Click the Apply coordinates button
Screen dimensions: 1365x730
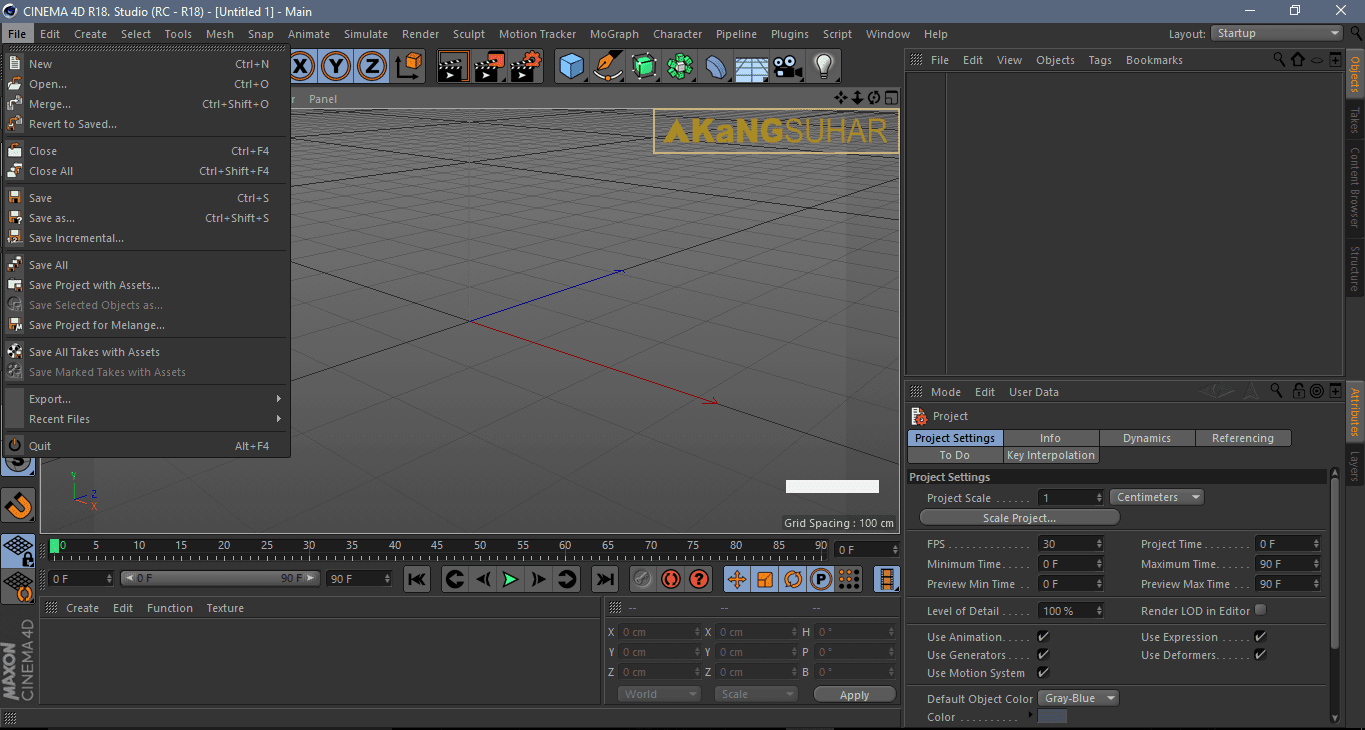[854, 695]
